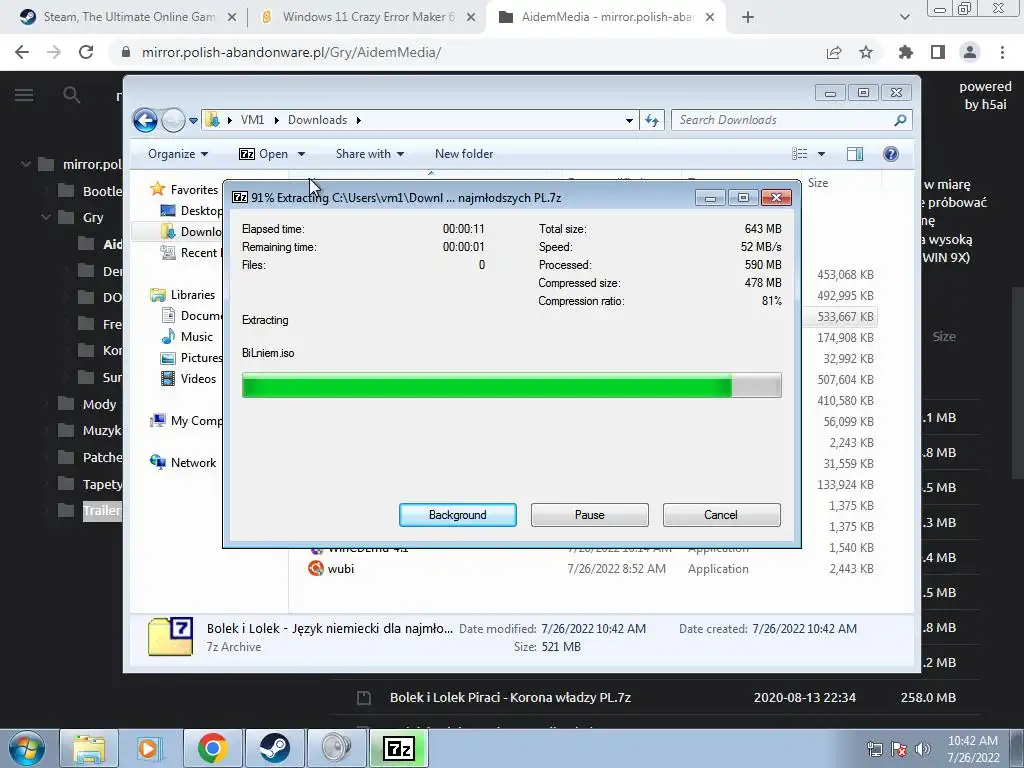
Task: Open Explorer help icon
Action: 890,154
